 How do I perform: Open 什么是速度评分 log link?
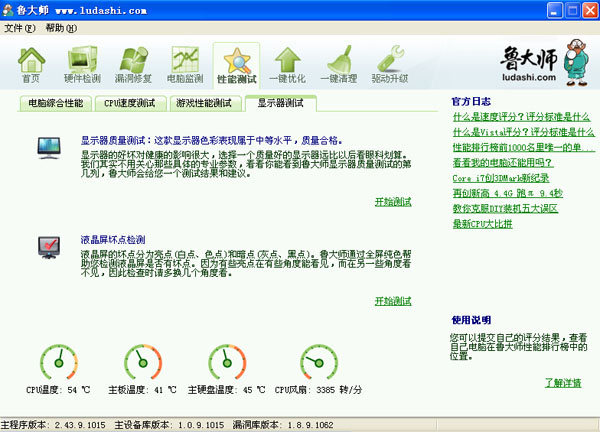pos(521,117)
